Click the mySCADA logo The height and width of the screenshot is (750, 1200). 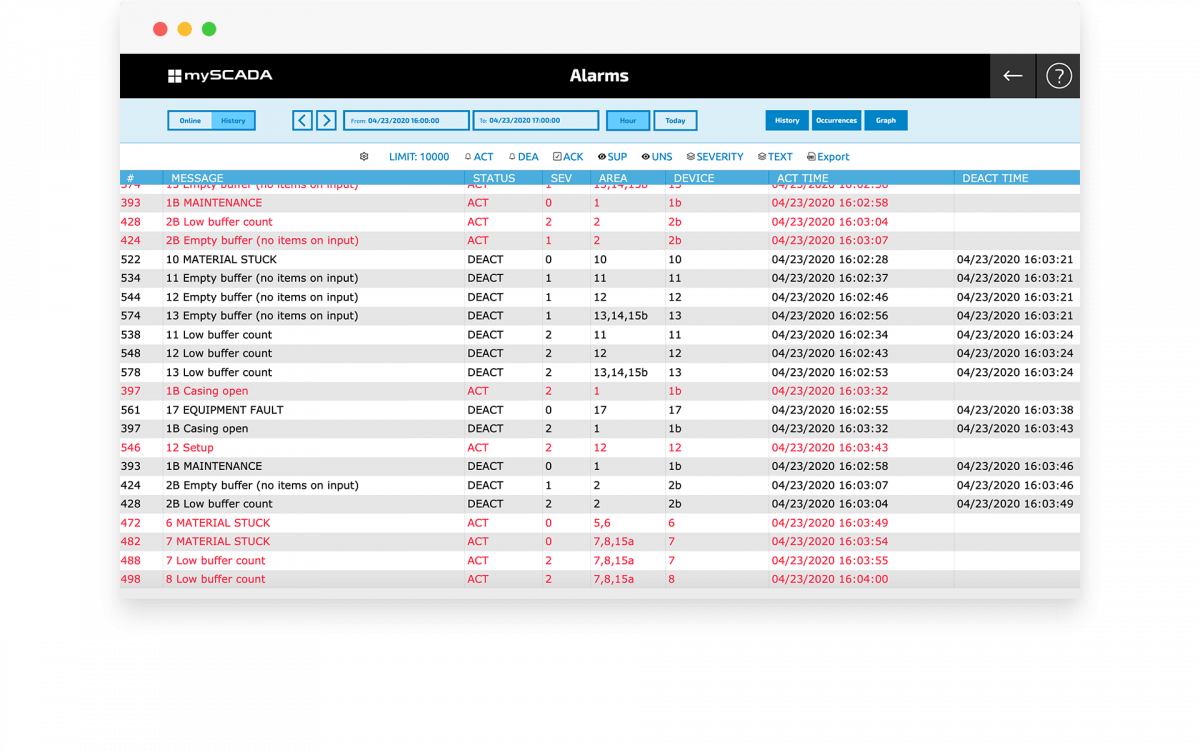pyautogui.click(x=220, y=76)
